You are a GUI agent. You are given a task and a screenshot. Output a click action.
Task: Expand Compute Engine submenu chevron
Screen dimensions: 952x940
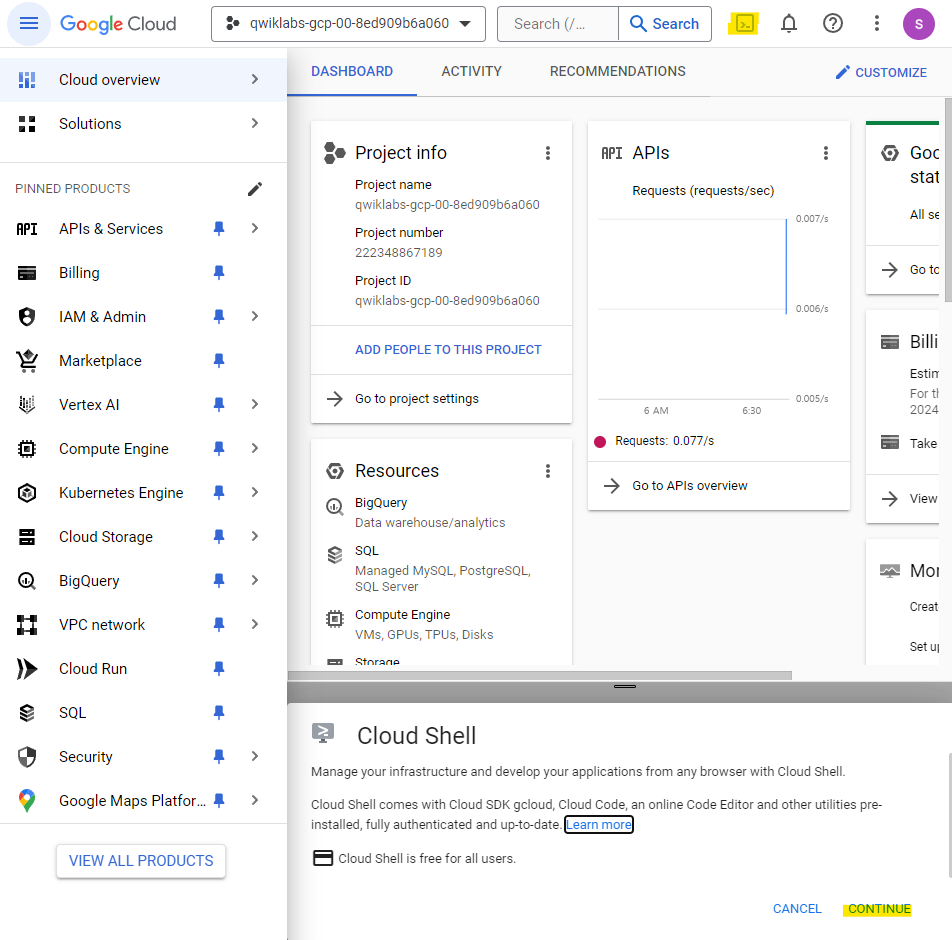[255, 449]
